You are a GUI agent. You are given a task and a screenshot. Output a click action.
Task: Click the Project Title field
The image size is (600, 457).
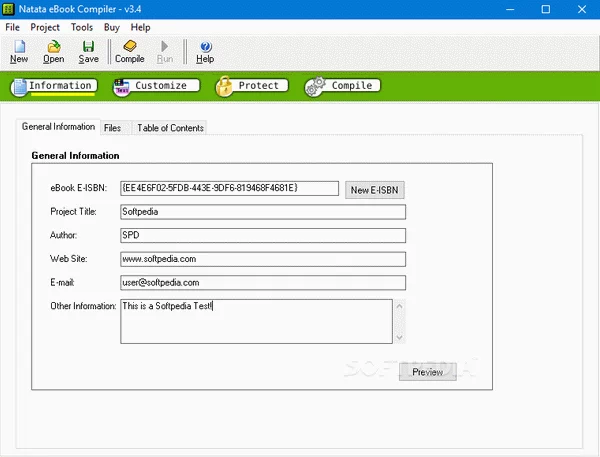[263, 212]
